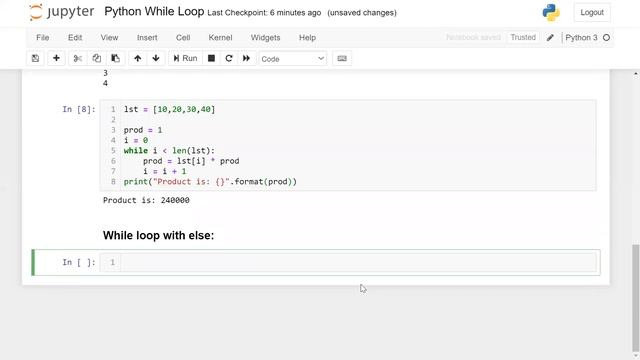The width and height of the screenshot is (640, 360).
Task: Save notebook with the save and checkpoint icon
Action: (36, 58)
